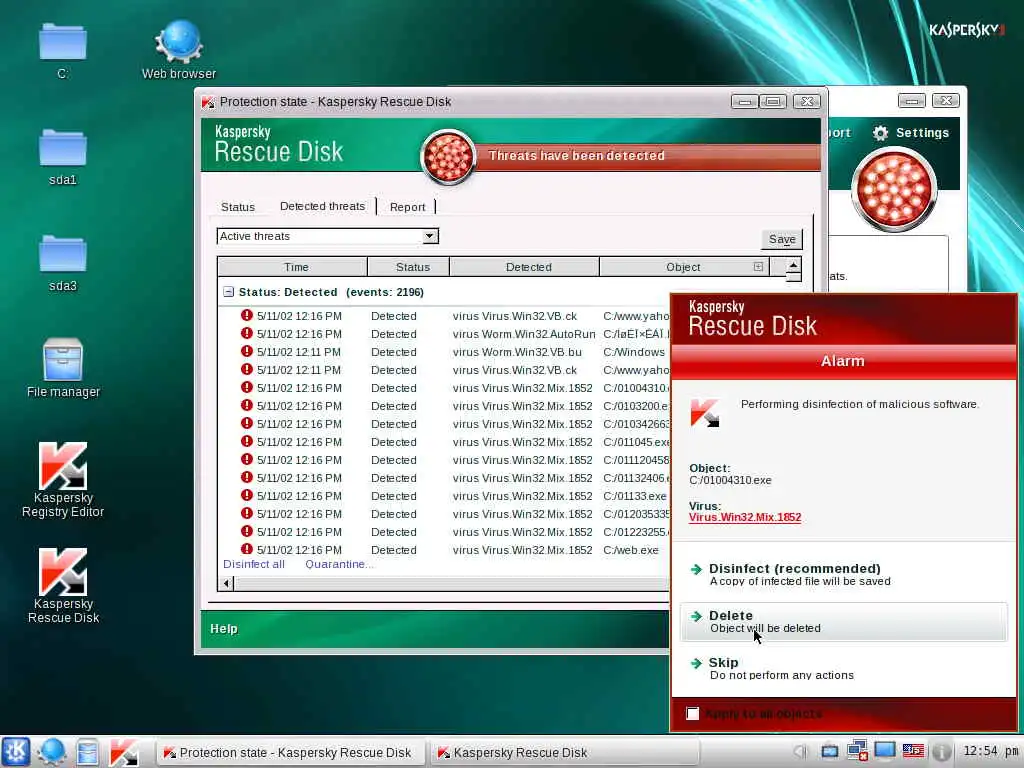
Task: Sort by the Detected column header
Action: 524,266
